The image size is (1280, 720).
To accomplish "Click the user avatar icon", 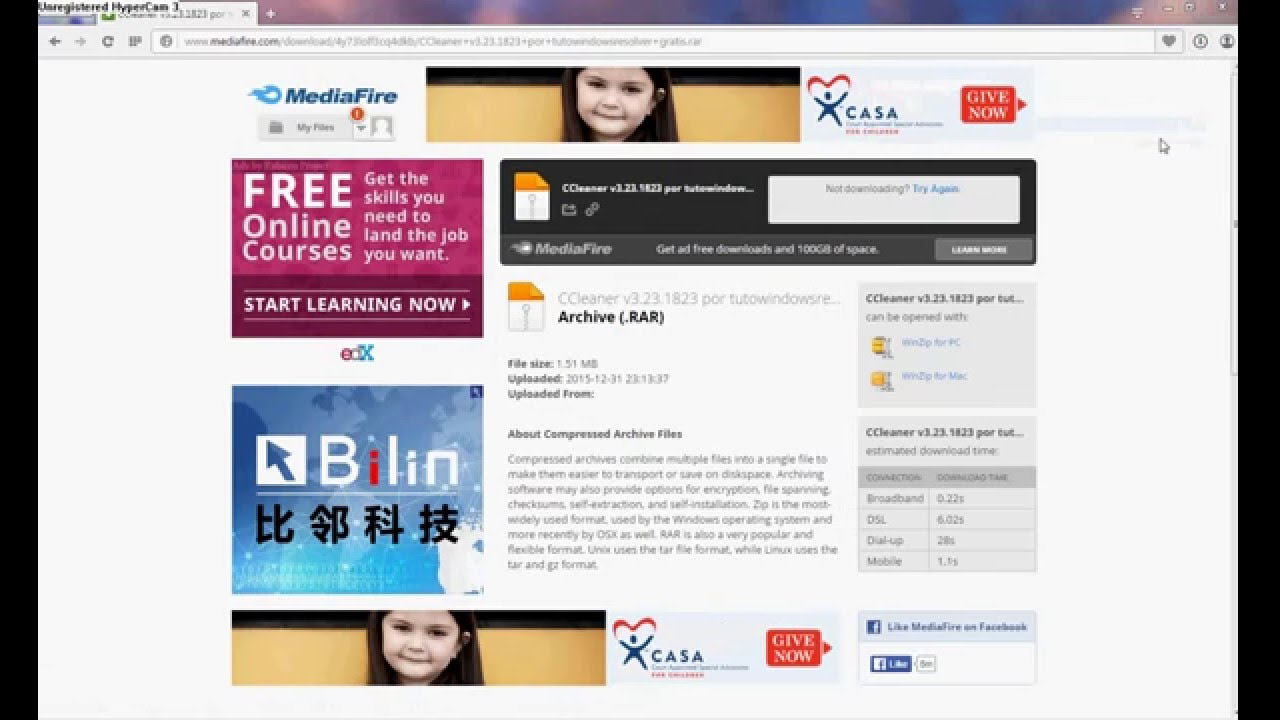I will tap(381, 127).
